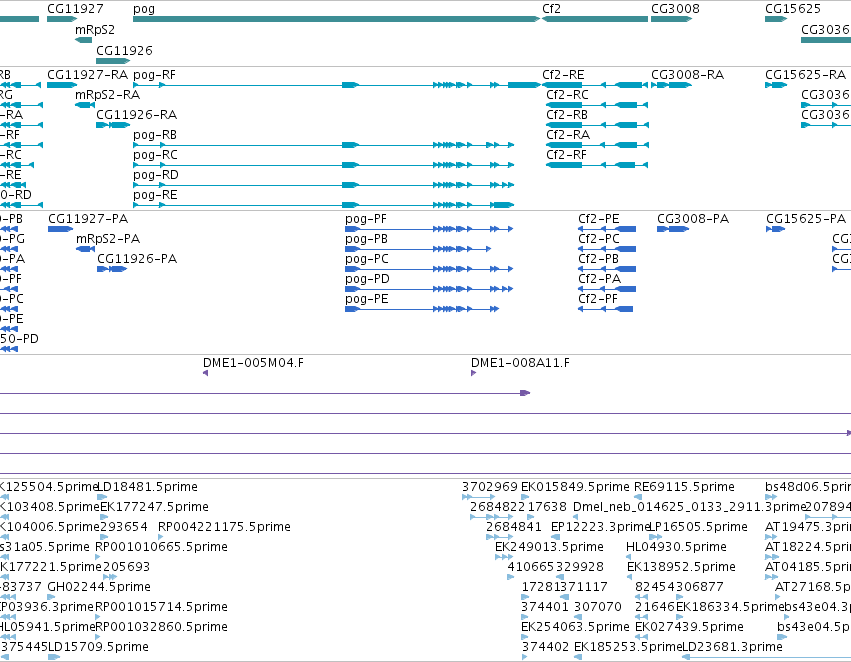Select the mRpS2 gene label
Screen dimensions: 851x662
95,29
